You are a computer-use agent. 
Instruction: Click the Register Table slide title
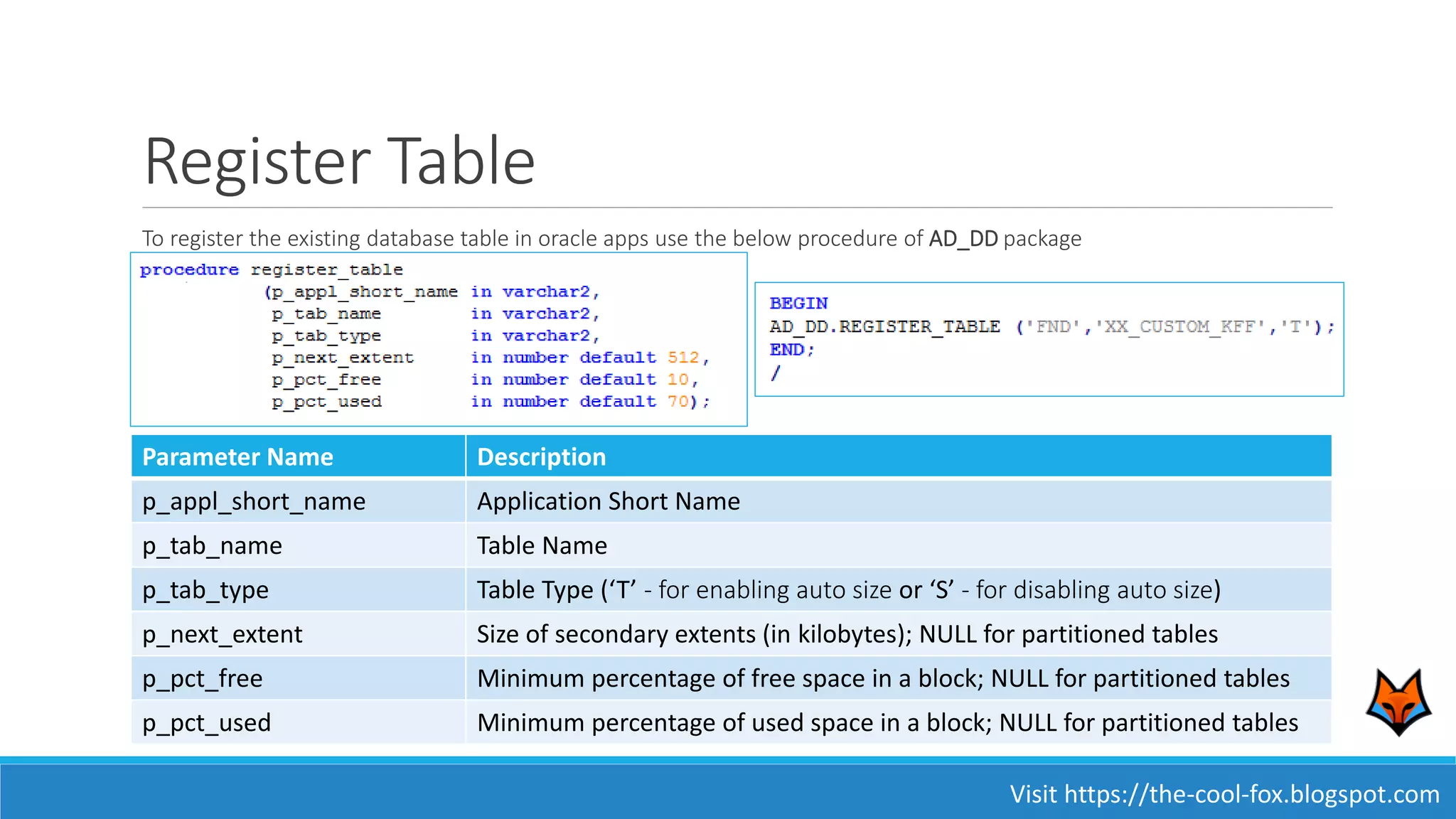coord(339,161)
